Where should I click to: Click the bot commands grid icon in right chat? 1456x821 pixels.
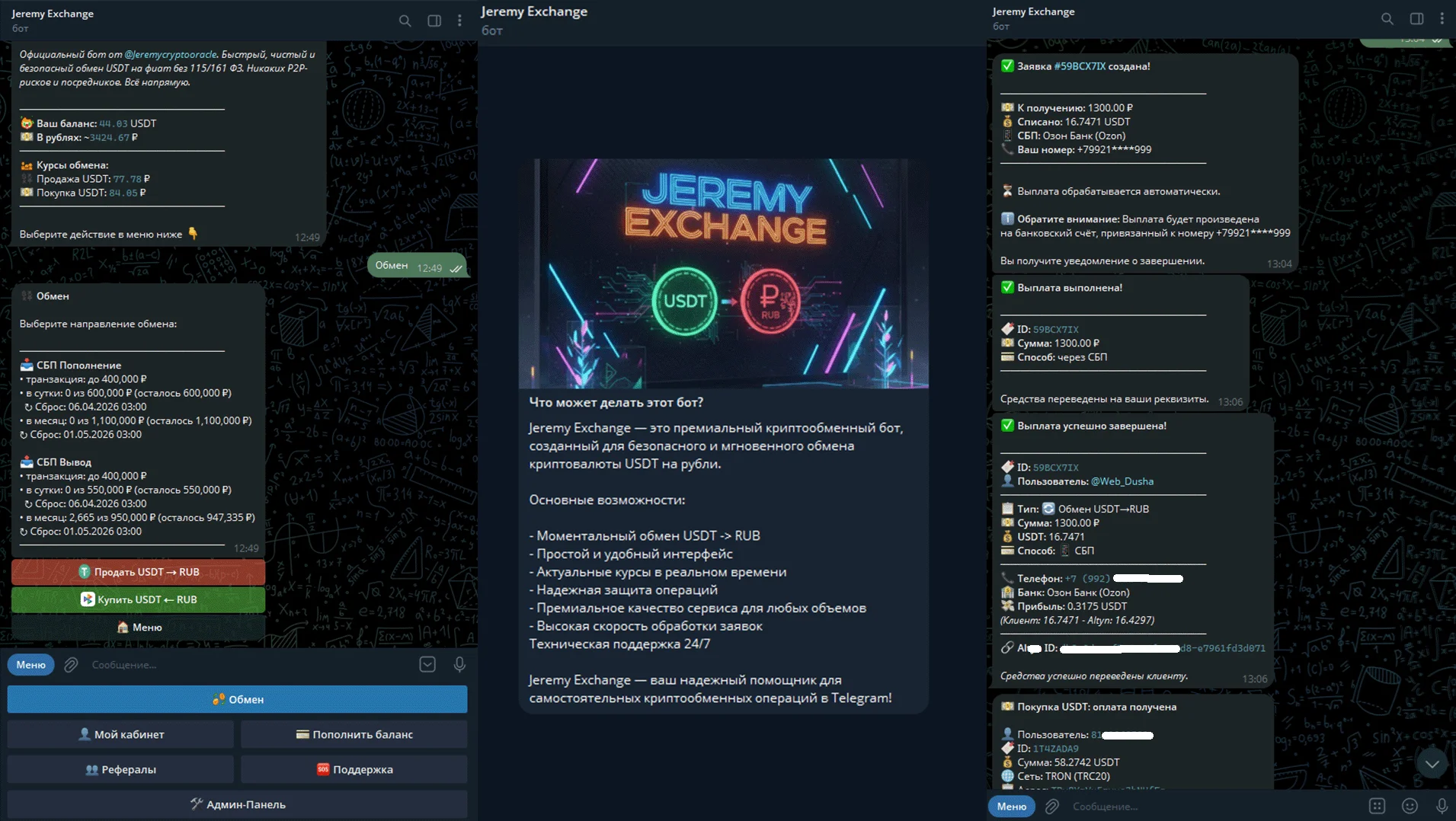coord(1377,806)
